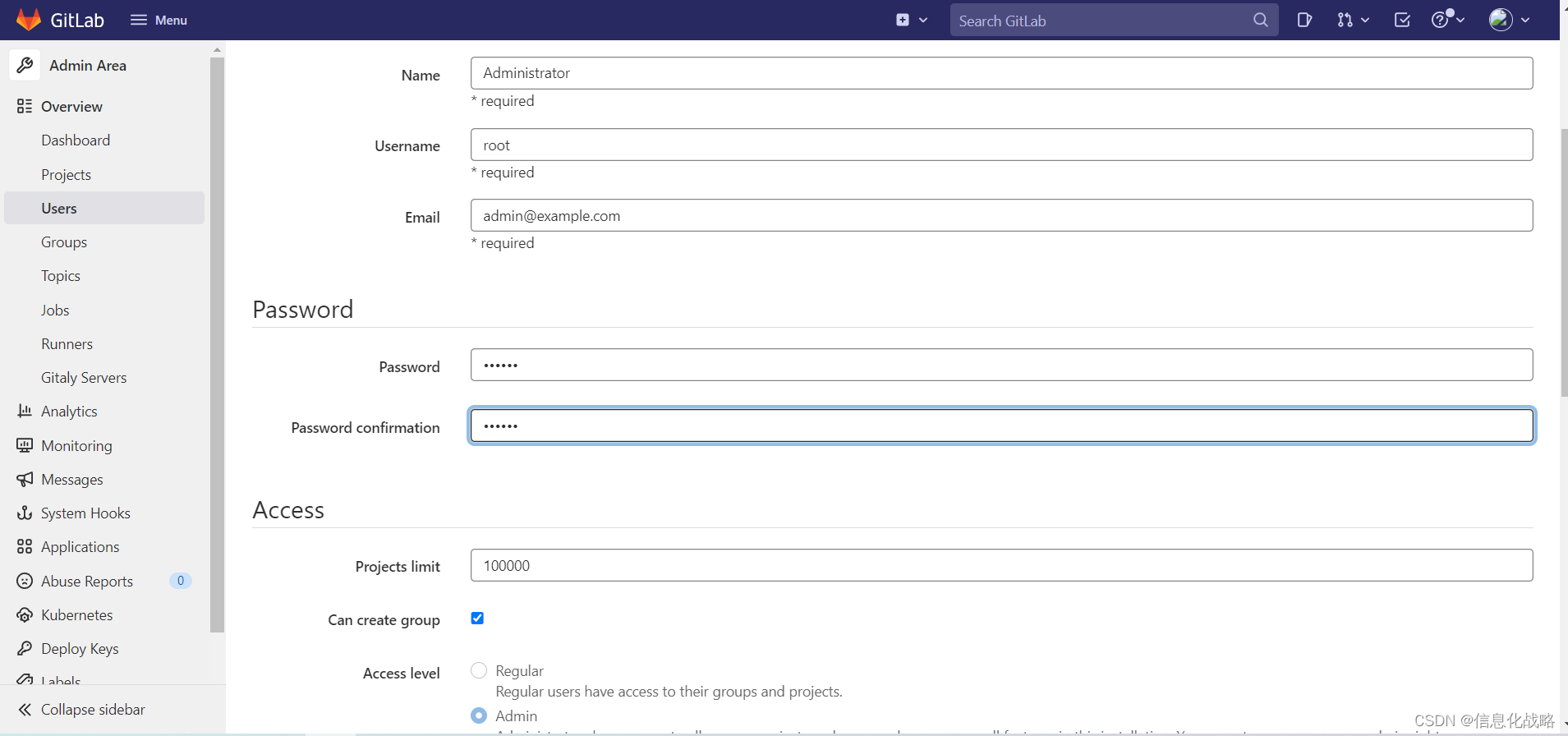Open Overview section
This screenshot has height=736, width=1568.
point(71,106)
